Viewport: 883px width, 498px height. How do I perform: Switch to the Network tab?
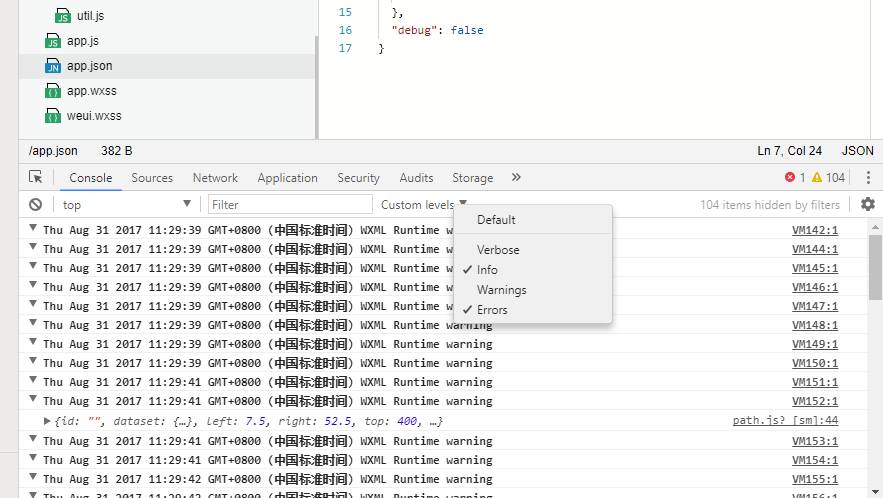pos(215,178)
